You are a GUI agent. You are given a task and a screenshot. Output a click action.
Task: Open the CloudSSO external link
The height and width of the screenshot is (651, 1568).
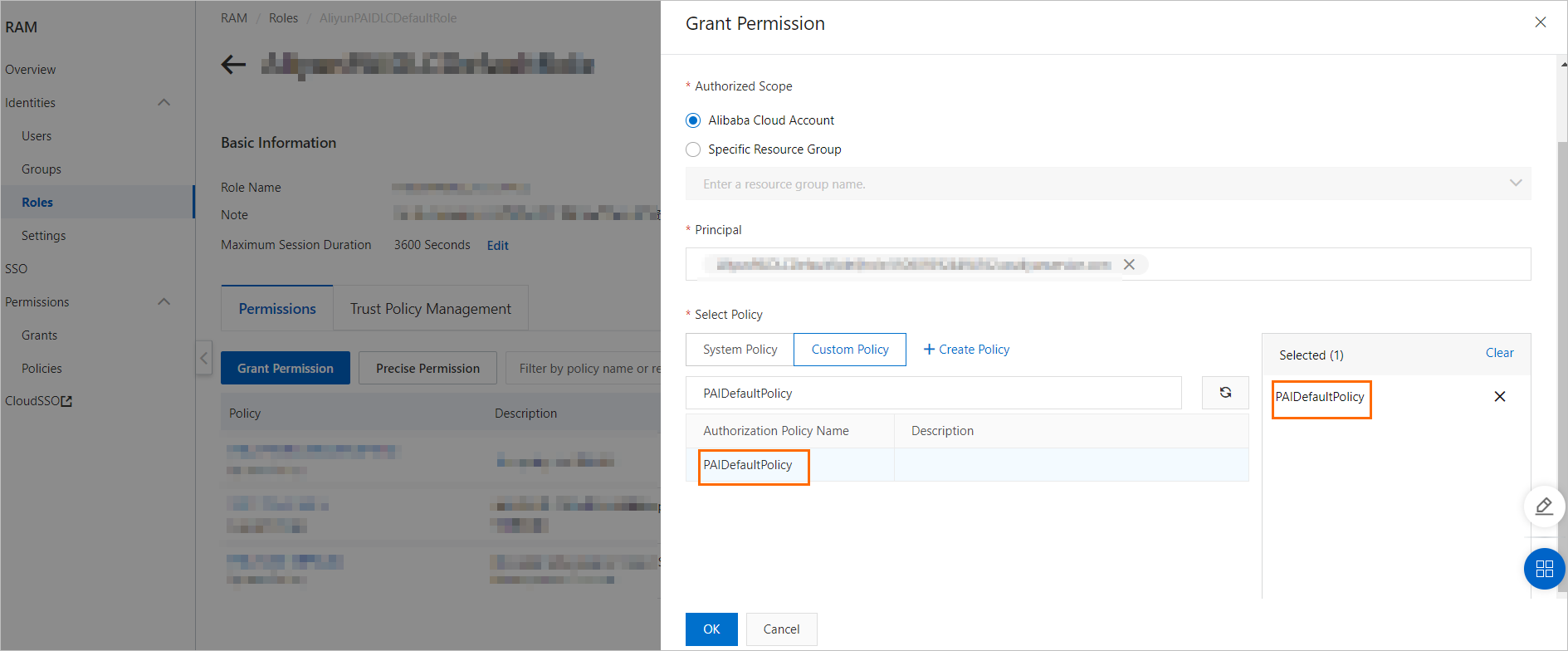(x=39, y=401)
